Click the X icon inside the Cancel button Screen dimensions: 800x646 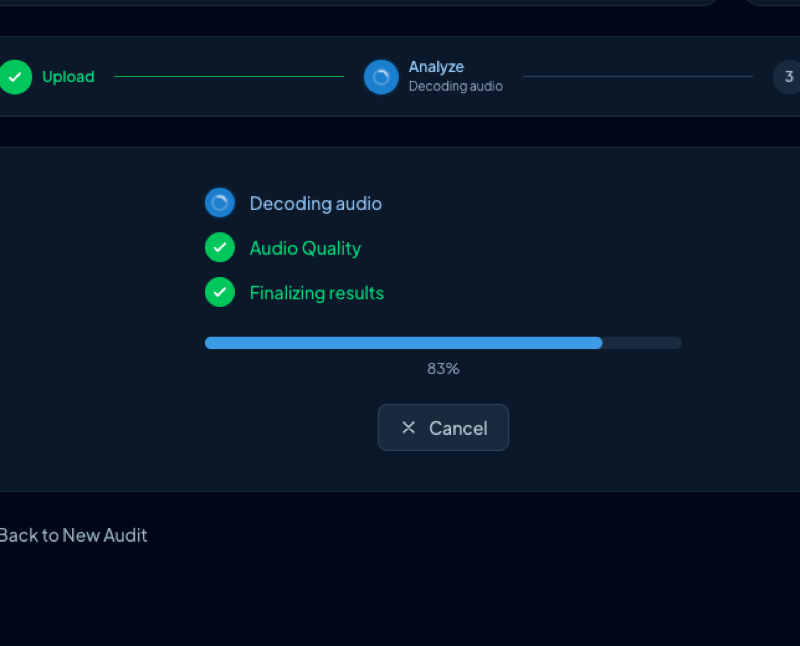408,427
